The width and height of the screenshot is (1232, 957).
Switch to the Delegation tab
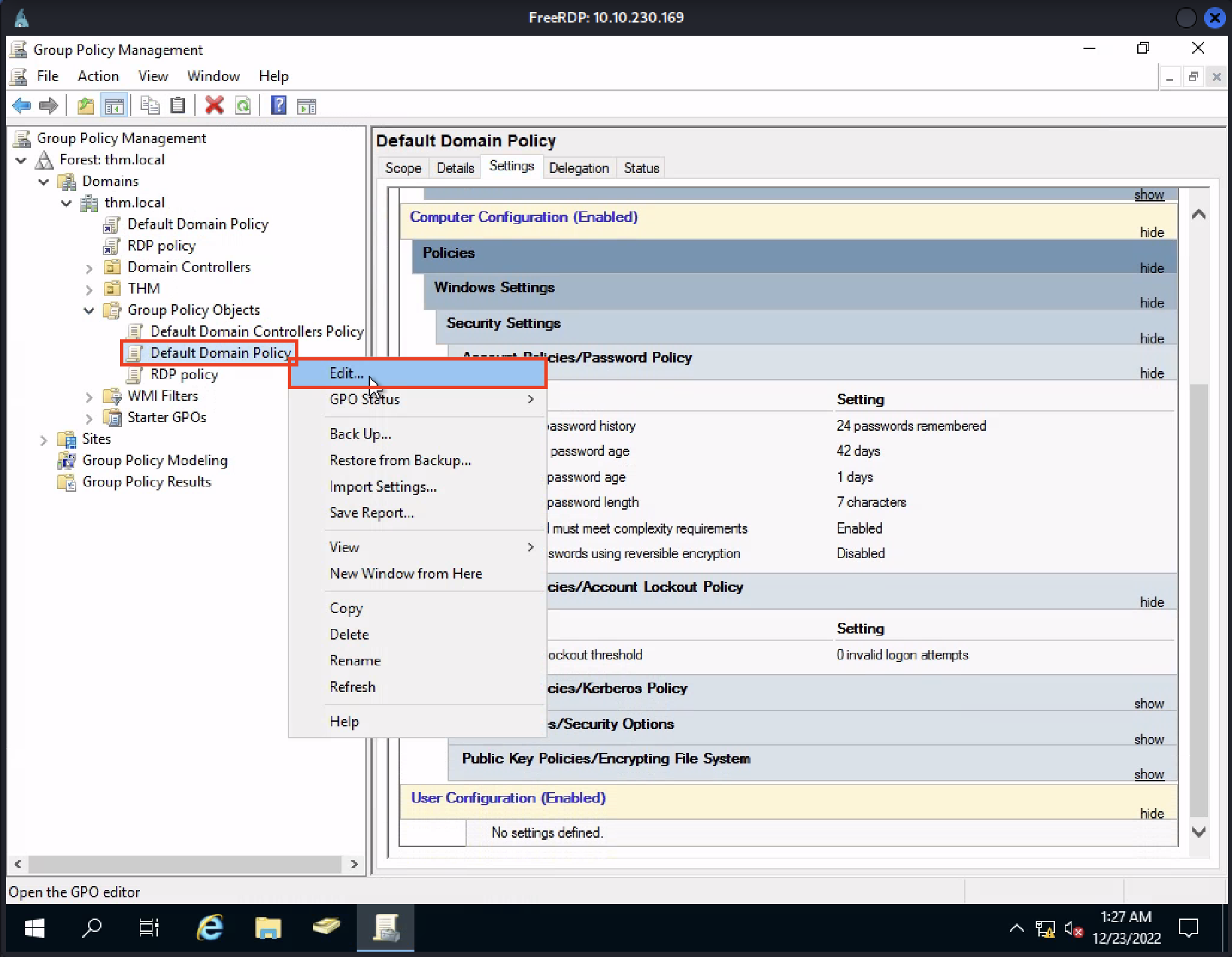click(x=579, y=168)
